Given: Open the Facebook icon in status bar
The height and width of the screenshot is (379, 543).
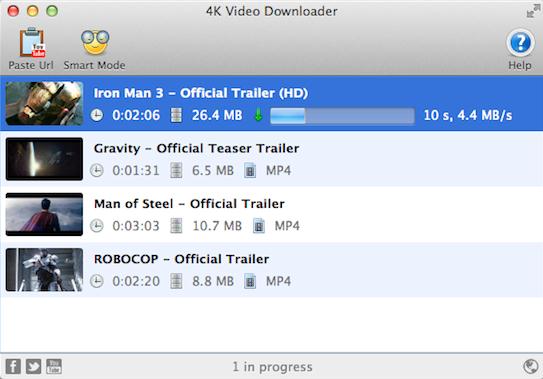Looking at the screenshot, I should click(13, 367).
